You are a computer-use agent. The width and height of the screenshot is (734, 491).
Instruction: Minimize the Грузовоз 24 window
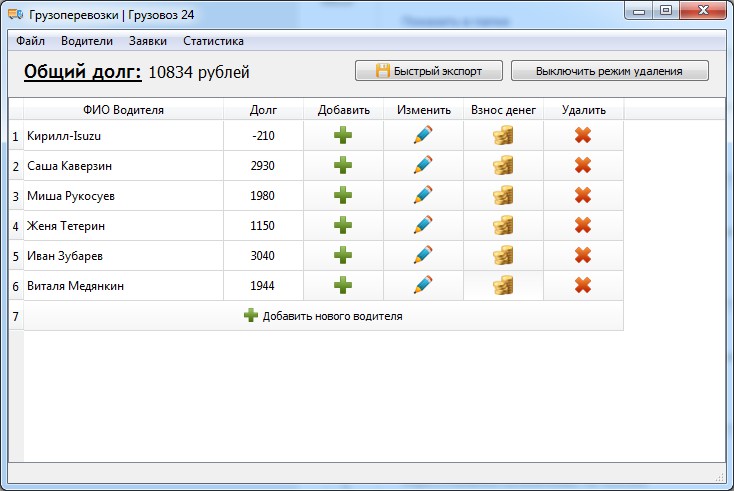point(639,11)
